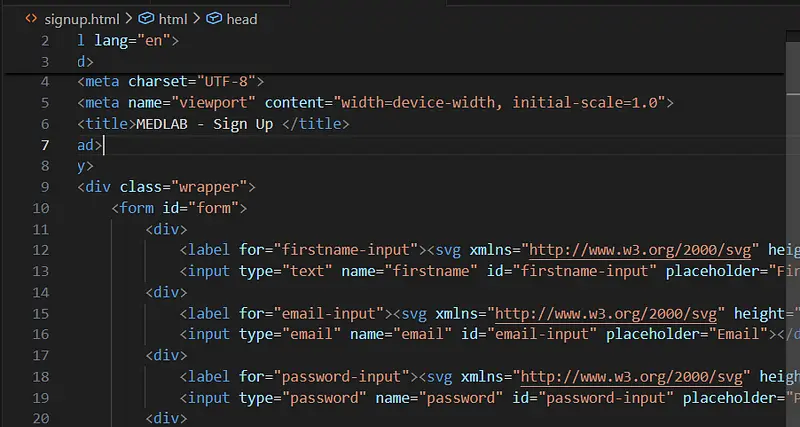Click the "UTF-8" charset value on line 4

[229, 82]
